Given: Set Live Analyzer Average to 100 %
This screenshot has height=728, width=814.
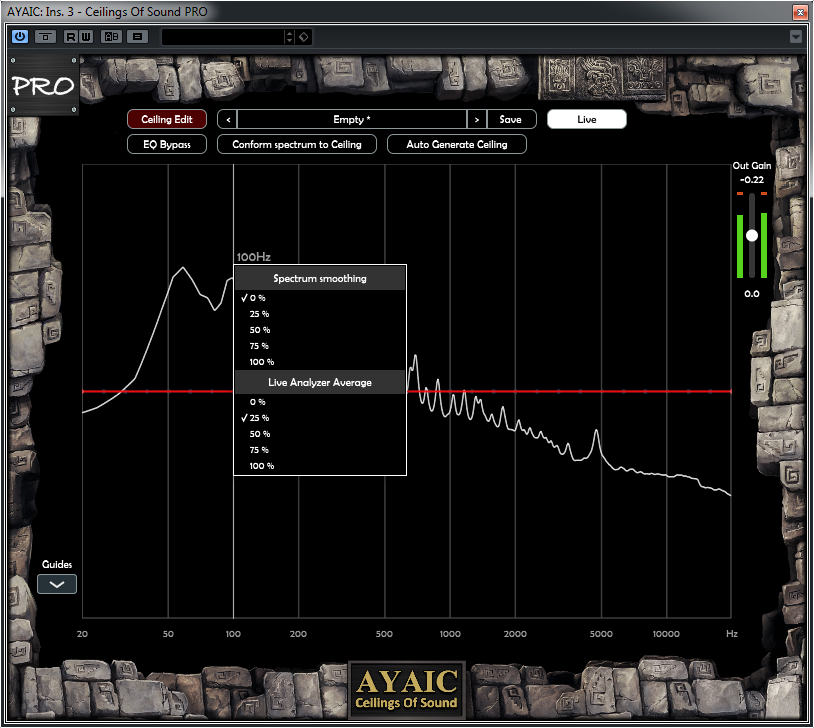Looking at the screenshot, I should click(x=320, y=466).
